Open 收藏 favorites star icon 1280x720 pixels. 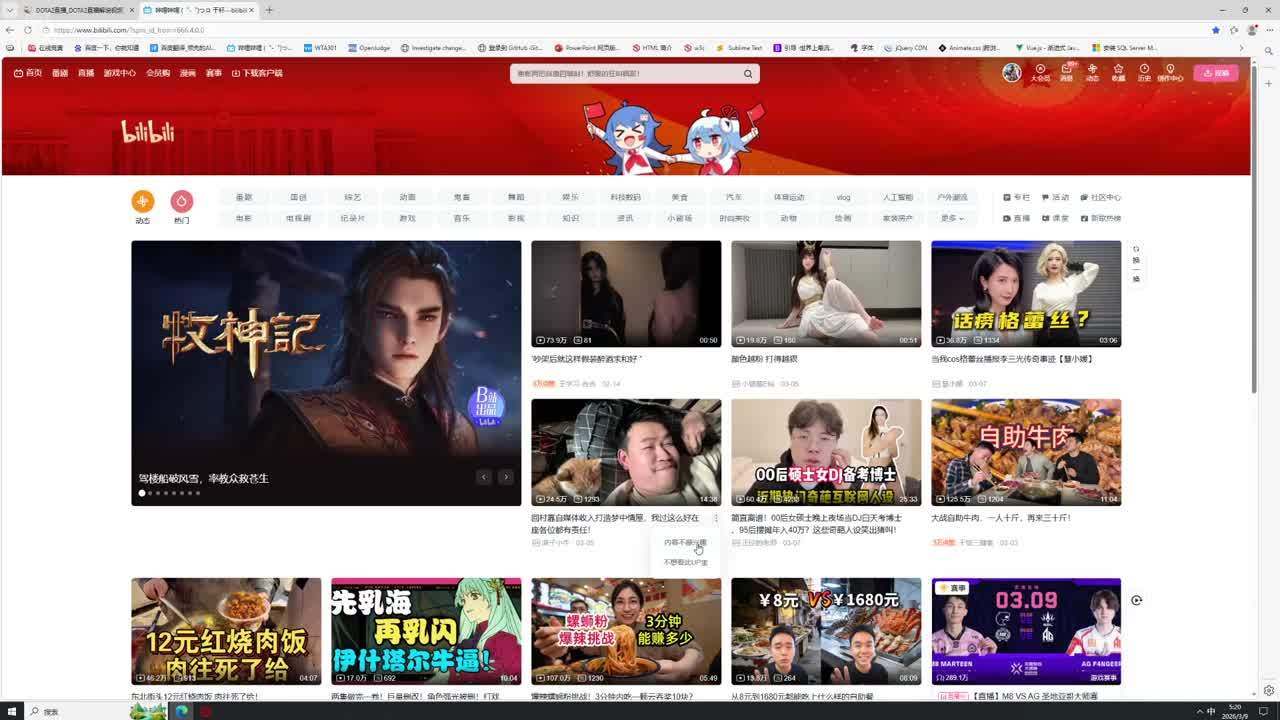tap(1118, 72)
